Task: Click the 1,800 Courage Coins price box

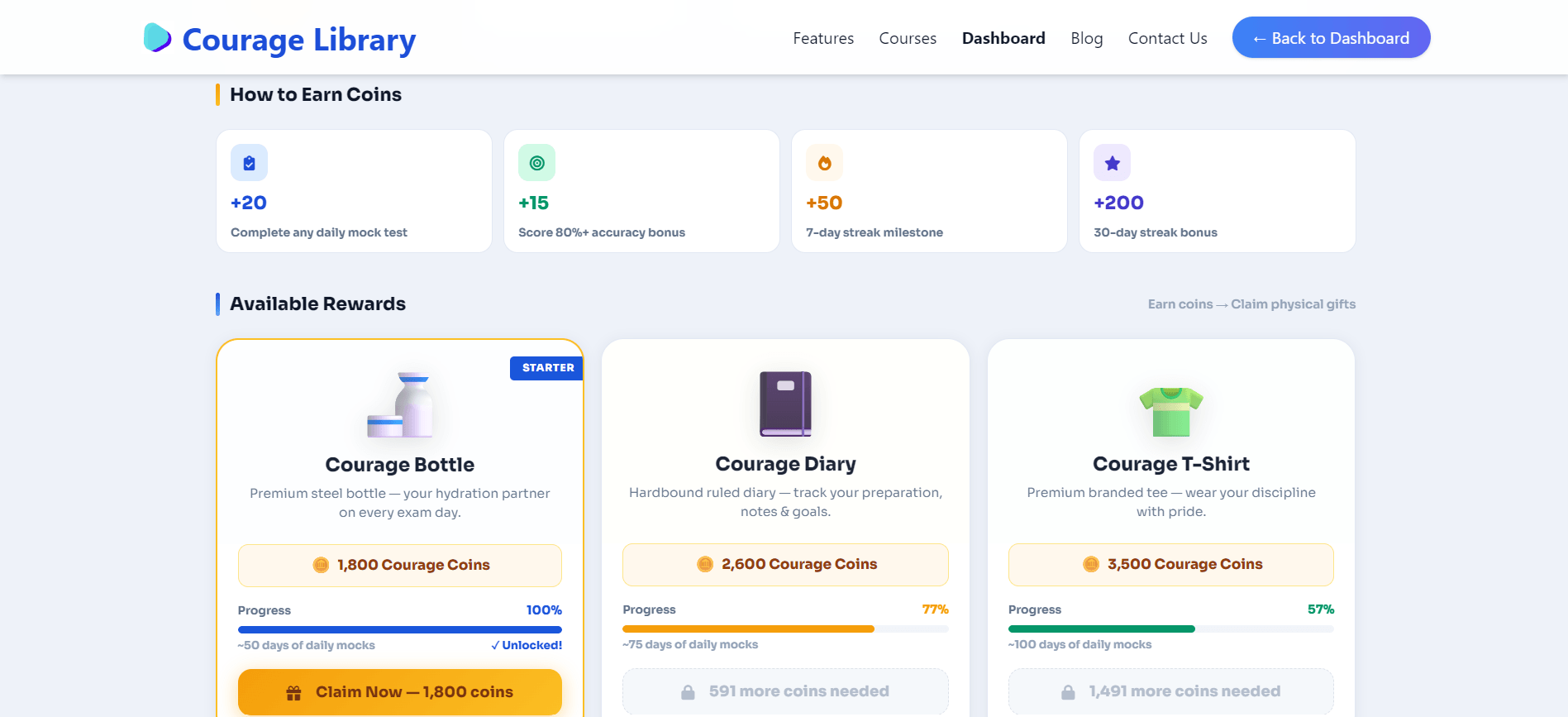Action: coord(400,566)
